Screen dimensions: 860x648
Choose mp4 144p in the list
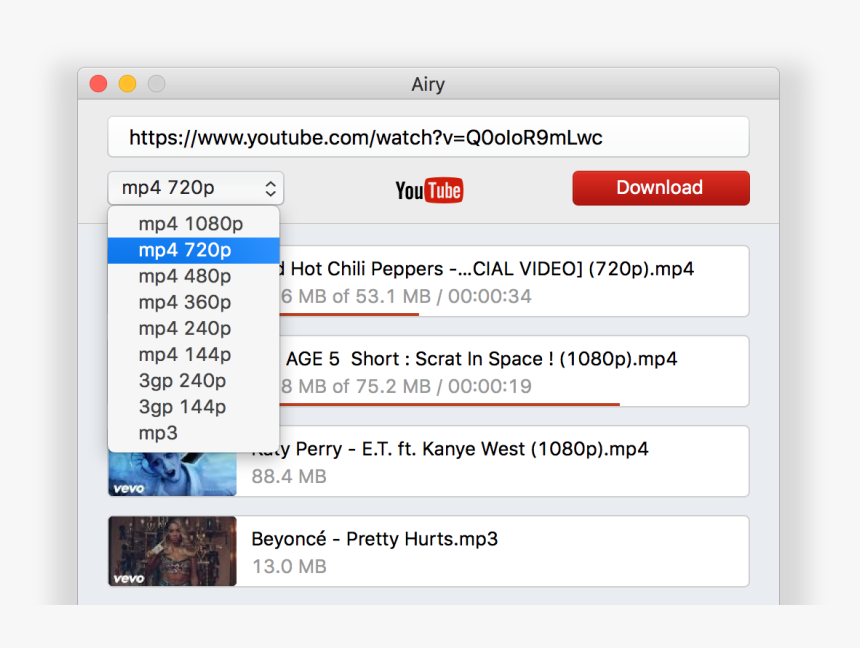click(x=194, y=354)
